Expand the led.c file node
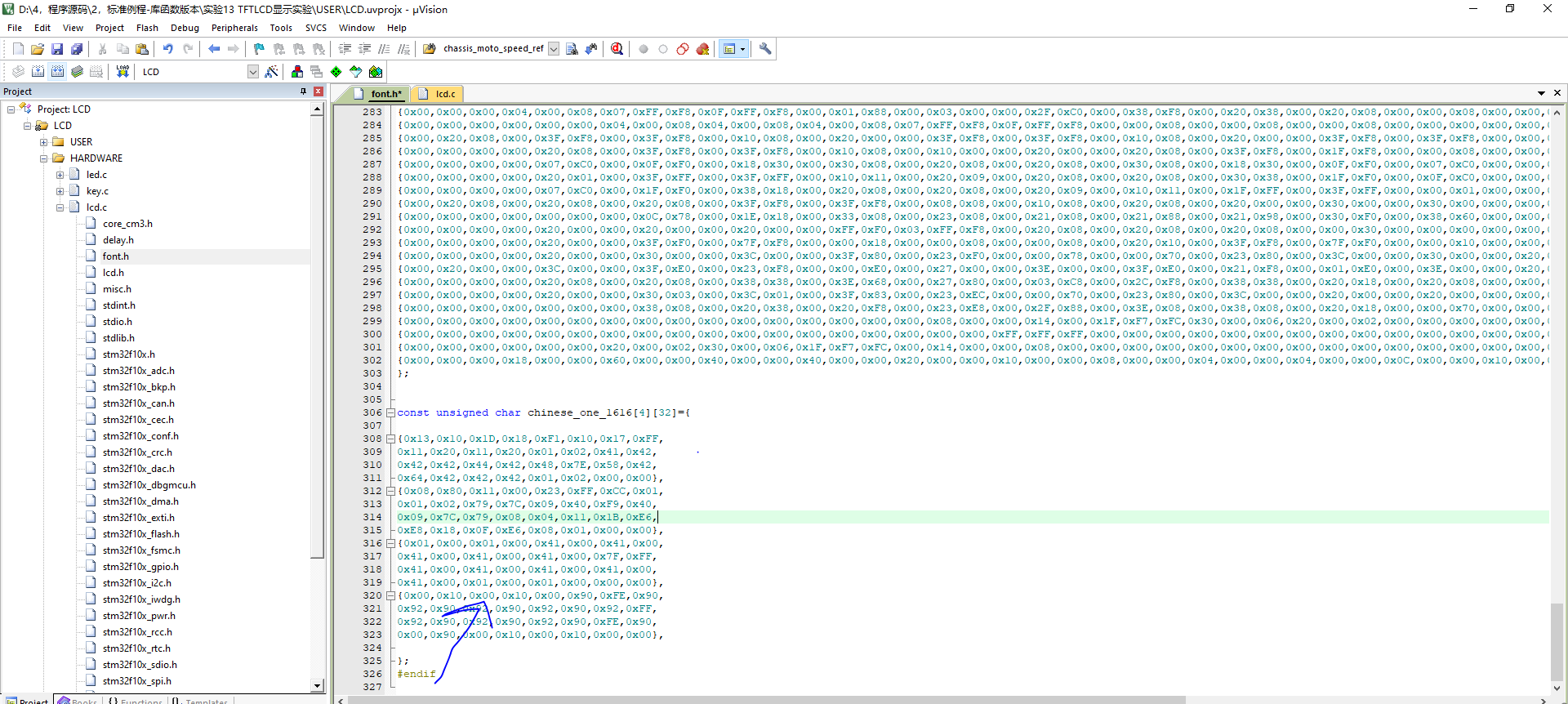The image size is (1568, 704). pos(60,175)
